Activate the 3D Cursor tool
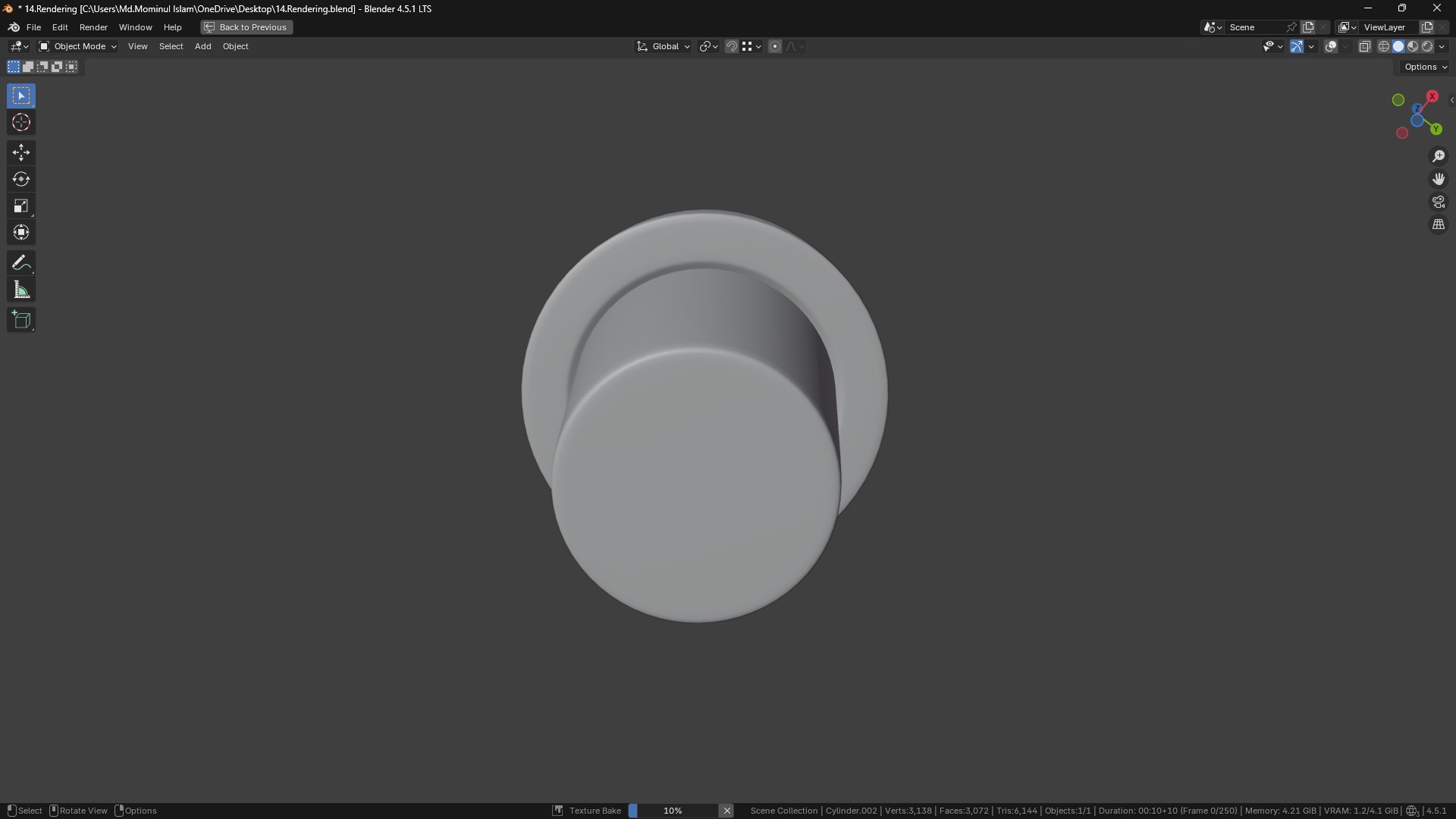Image resolution: width=1456 pixels, height=819 pixels. 21,123
